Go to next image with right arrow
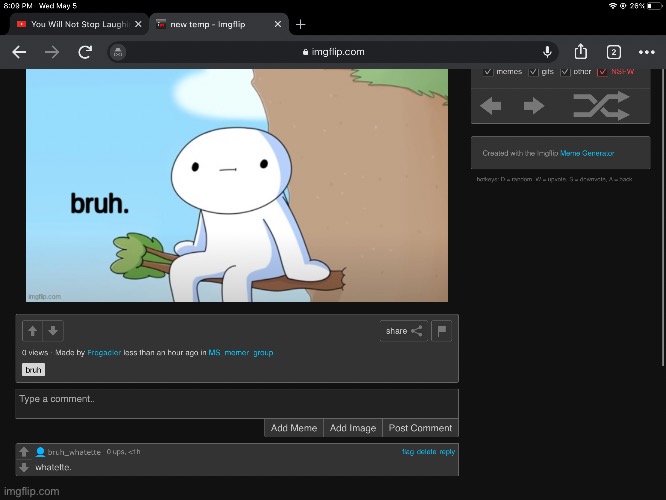Image resolution: width=666 pixels, height=500 pixels. point(533,106)
